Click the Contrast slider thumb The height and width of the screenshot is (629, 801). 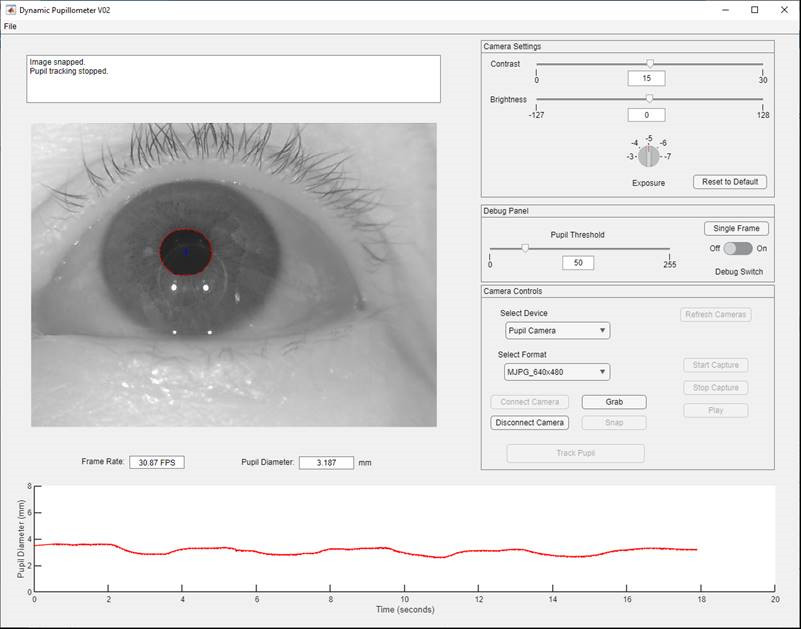650,64
